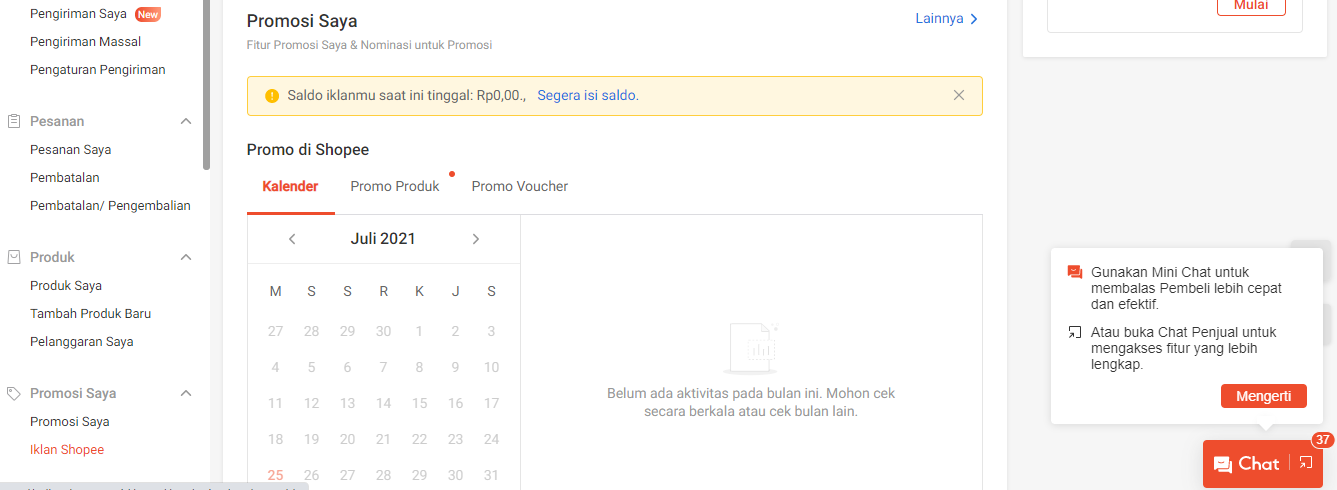
Task: Collapse the Pesanan menu section
Action: click(x=186, y=121)
